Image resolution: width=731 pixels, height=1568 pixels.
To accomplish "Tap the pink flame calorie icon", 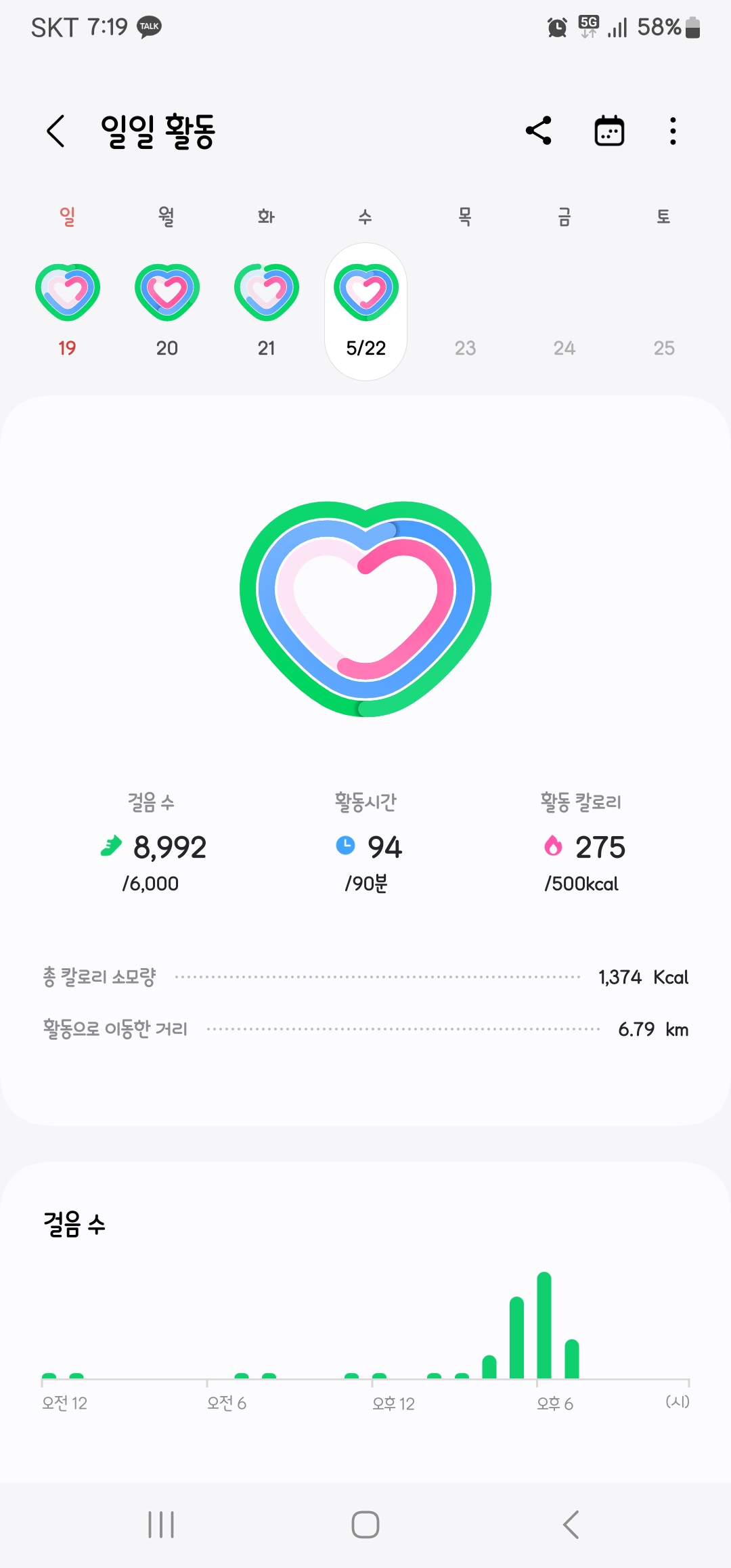I will [x=554, y=846].
